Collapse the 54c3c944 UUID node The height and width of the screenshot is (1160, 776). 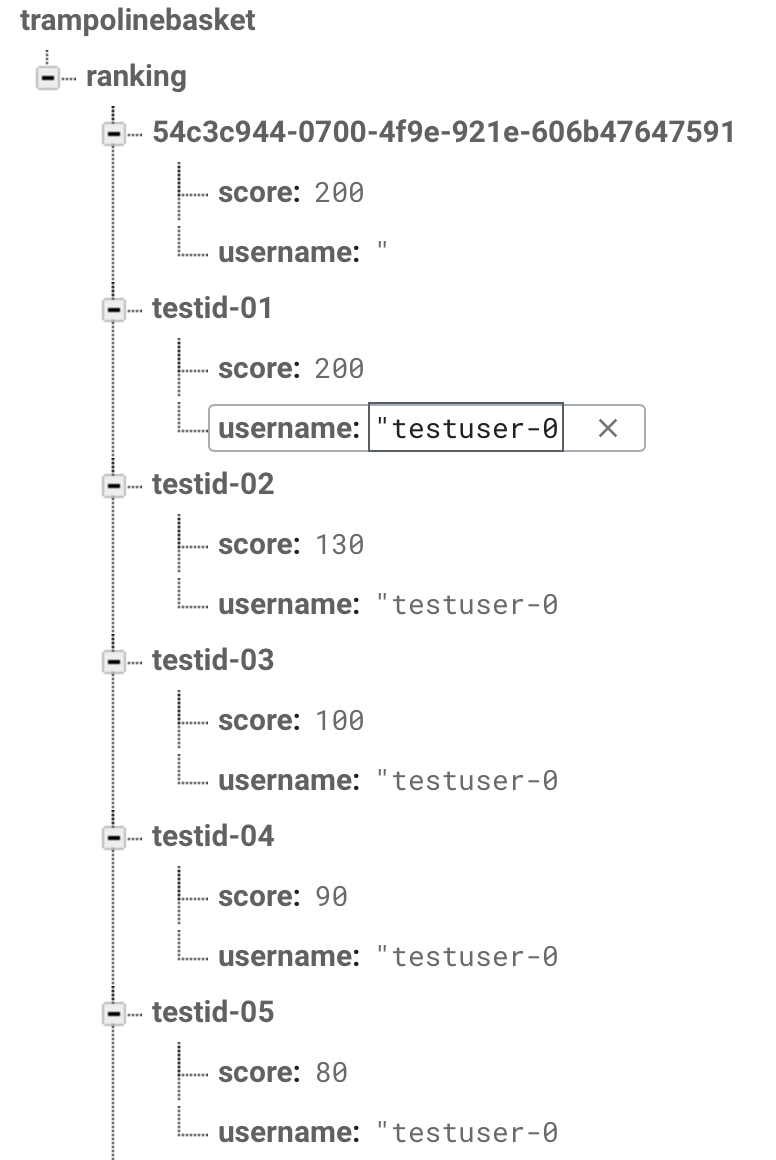(114, 134)
